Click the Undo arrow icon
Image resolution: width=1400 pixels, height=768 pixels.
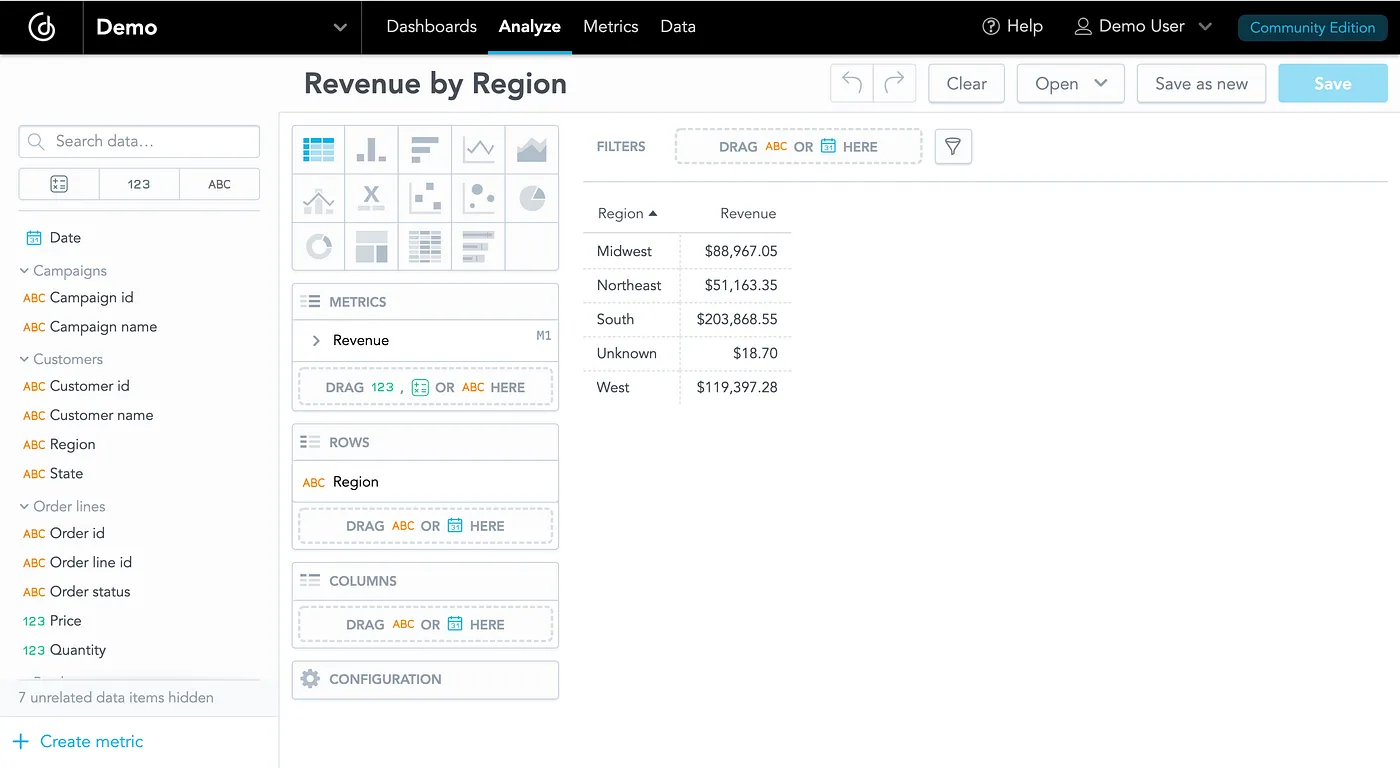pos(851,83)
